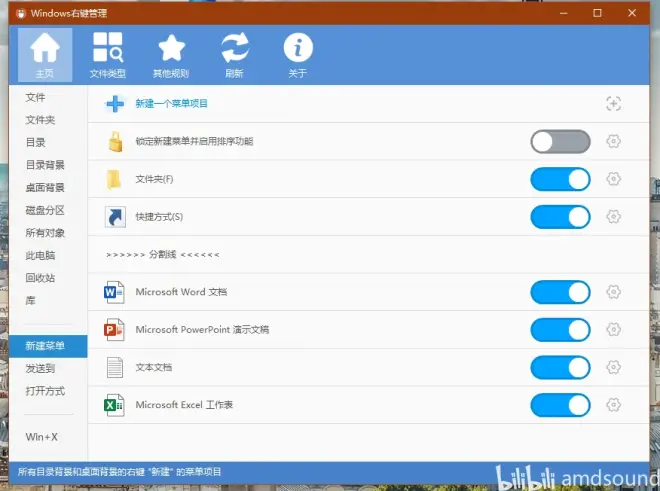The image size is (660, 491).
Task: Click the Microsoft Excel 工作表 label
Action: [x=184, y=405]
